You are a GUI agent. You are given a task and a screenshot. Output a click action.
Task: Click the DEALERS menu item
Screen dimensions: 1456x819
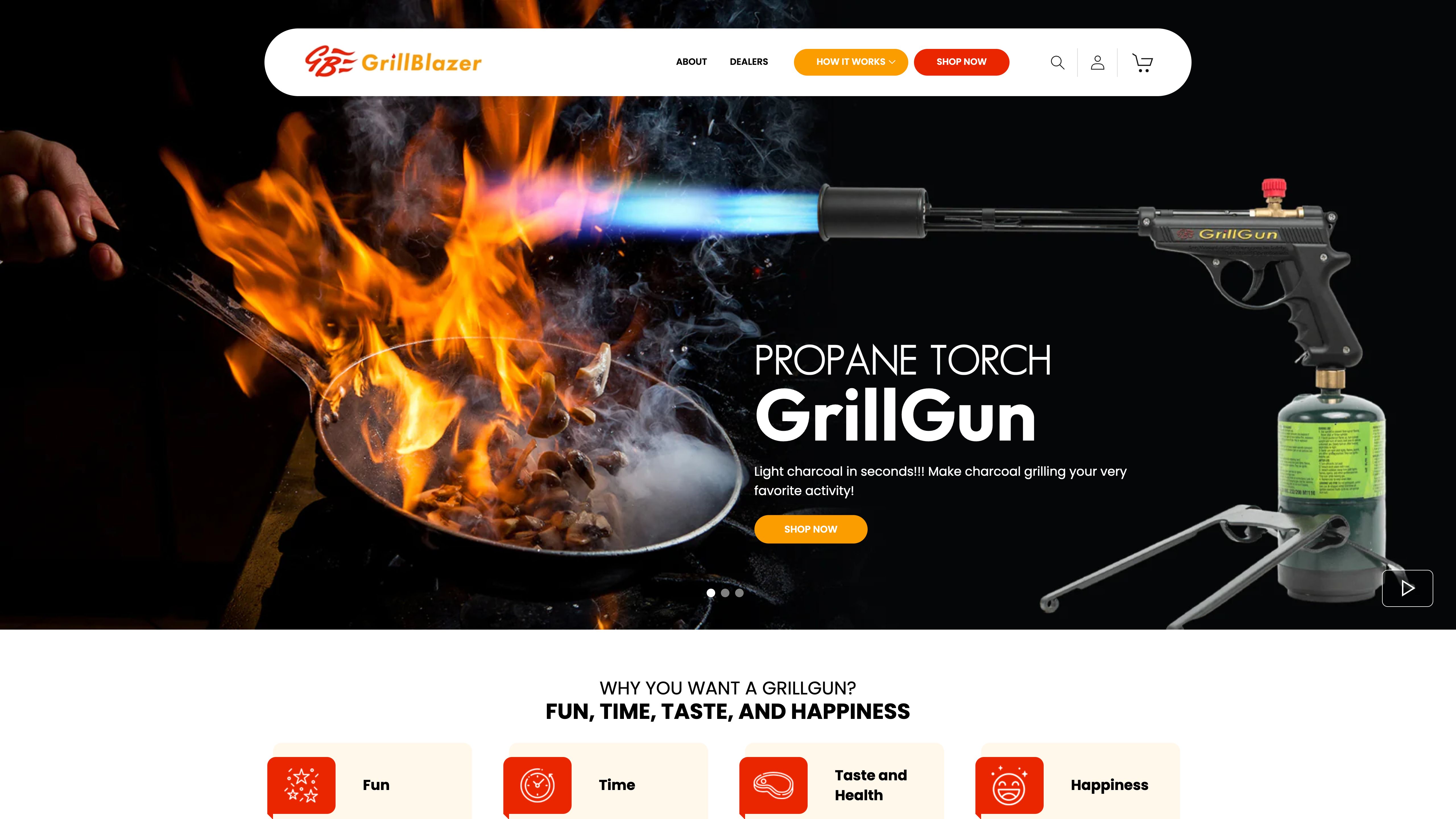[x=748, y=62]
